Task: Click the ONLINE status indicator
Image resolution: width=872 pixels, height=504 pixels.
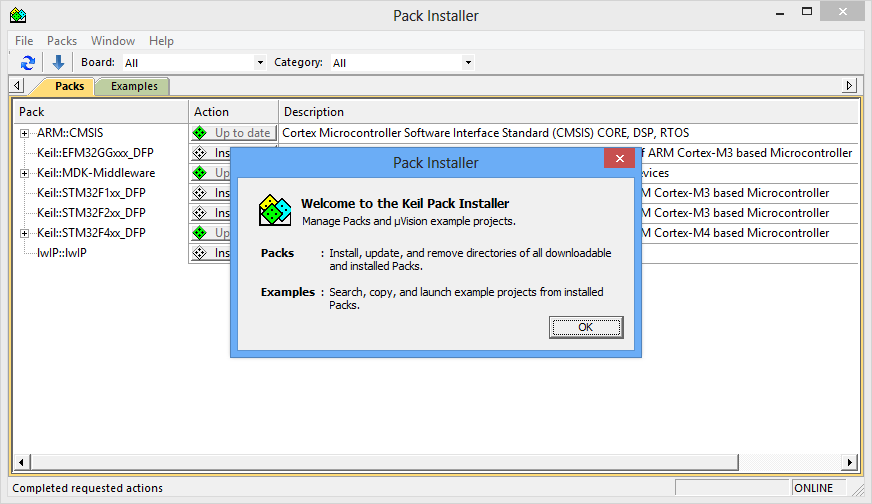Action: click(x=814, y=488)
